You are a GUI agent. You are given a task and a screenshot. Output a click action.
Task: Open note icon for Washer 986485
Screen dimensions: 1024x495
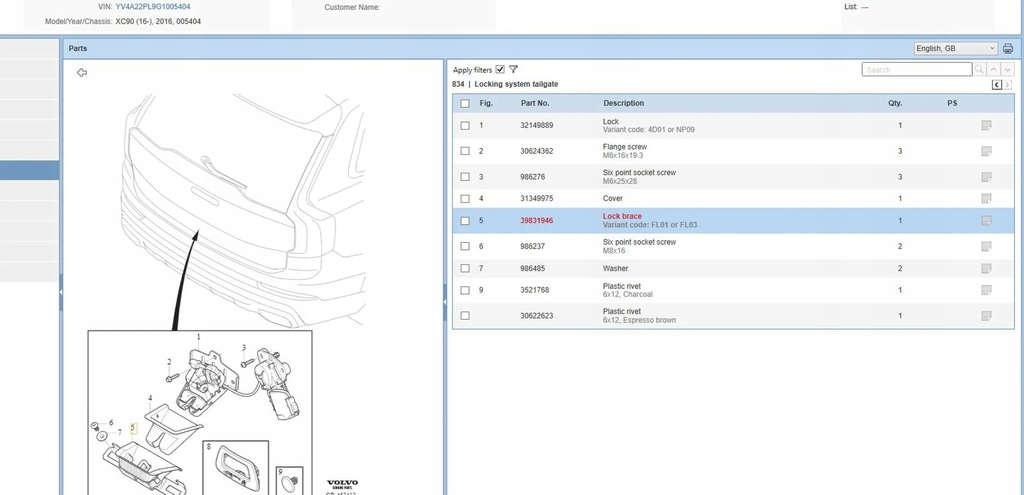pos(986,268)
